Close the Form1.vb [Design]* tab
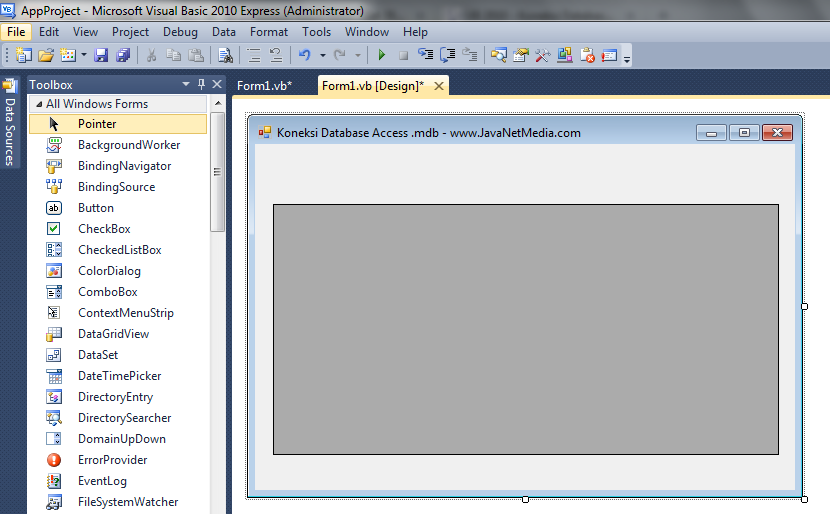 [439, 86]
